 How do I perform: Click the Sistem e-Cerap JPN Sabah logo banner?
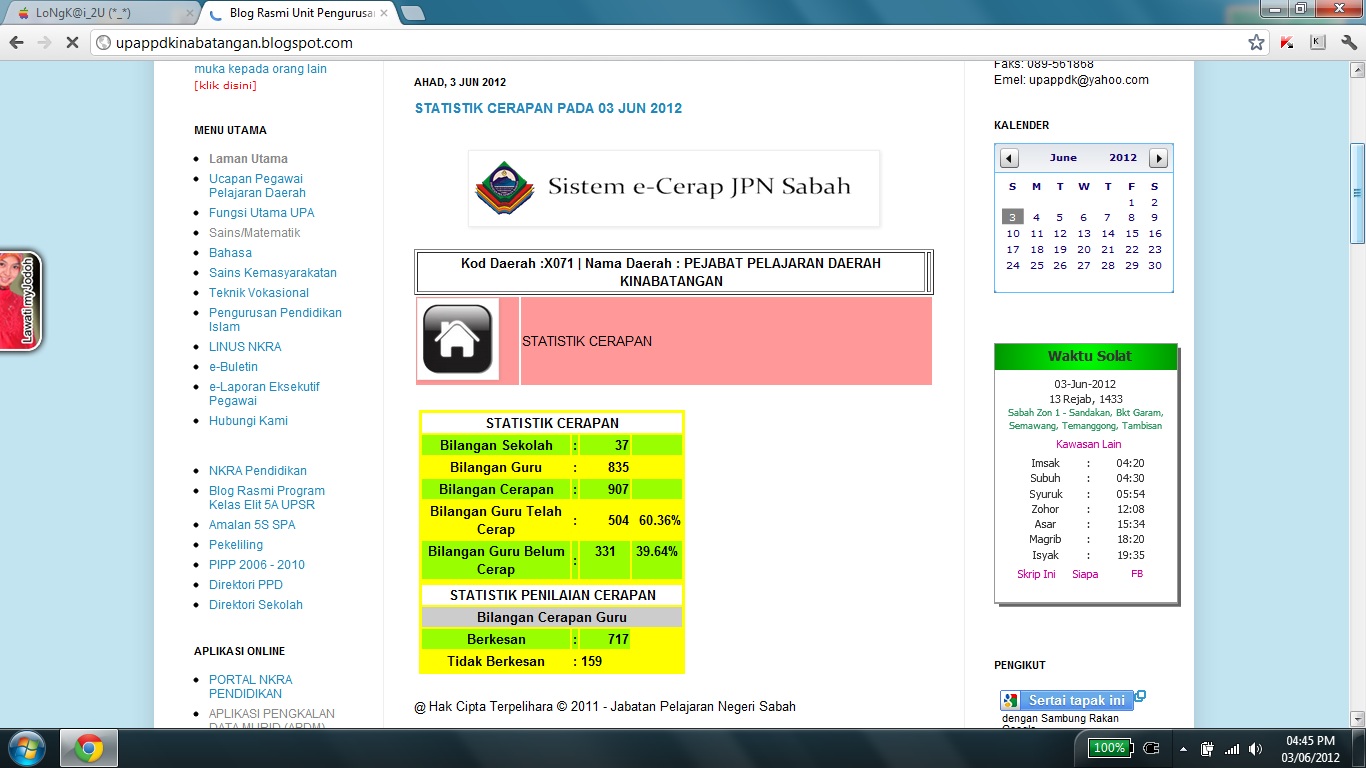pos(674,188)
